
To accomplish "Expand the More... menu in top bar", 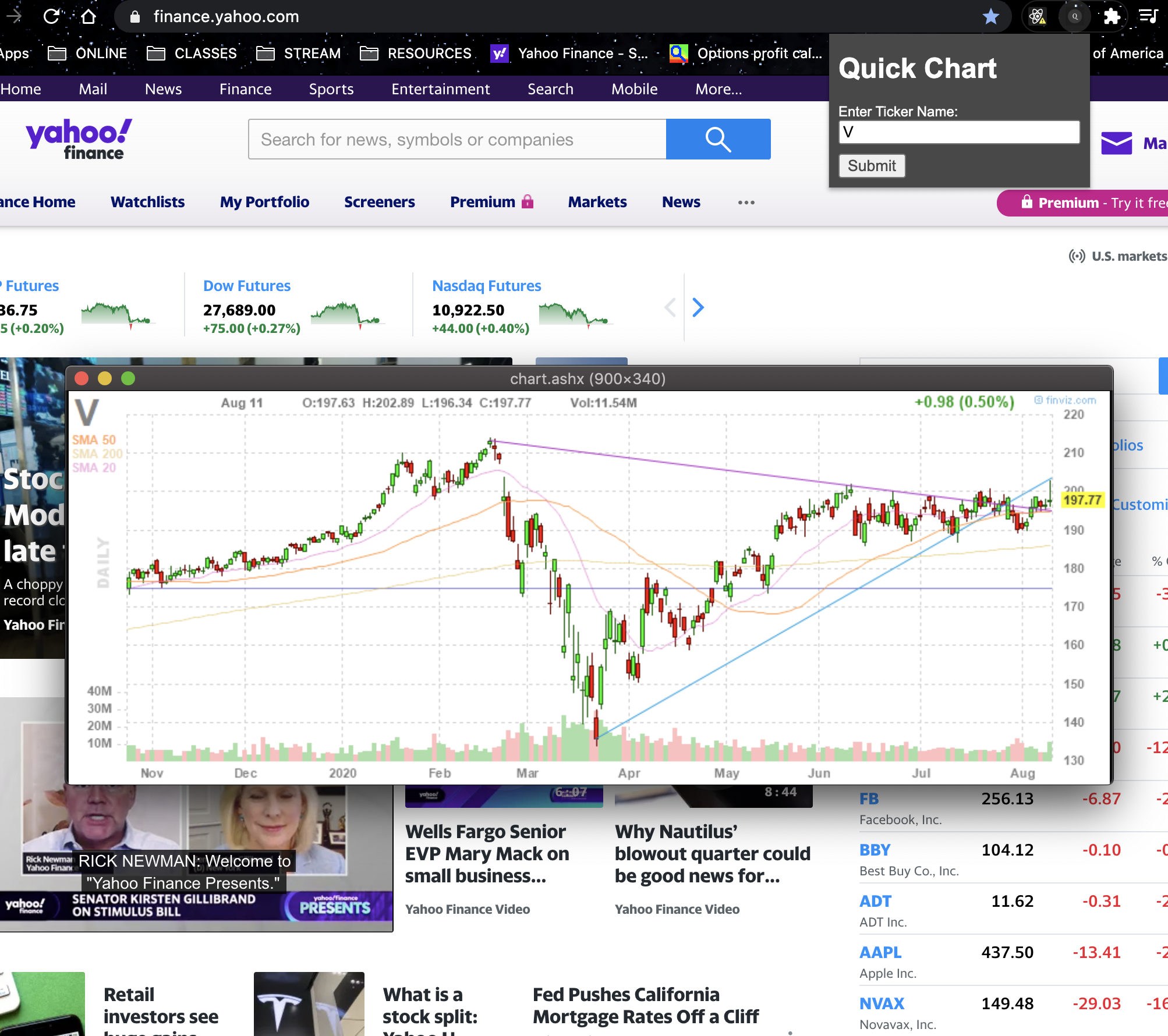I will (x=719, y=89).
